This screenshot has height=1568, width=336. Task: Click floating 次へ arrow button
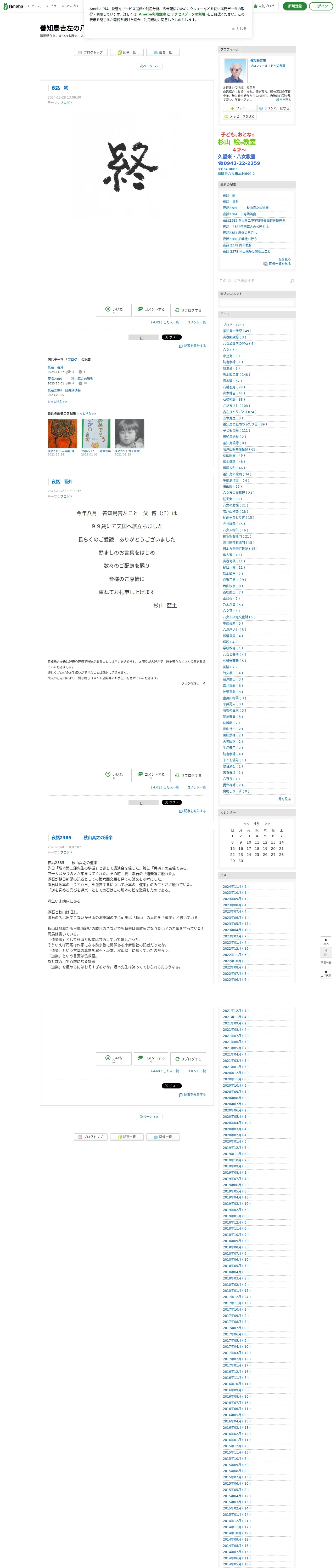click(x=326, y=942)
